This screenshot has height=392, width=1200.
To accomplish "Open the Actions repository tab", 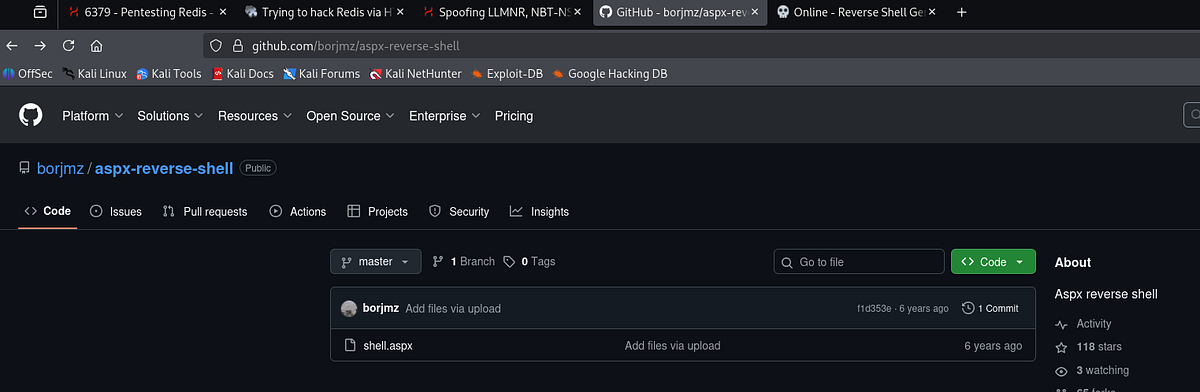I will (298, 211).
